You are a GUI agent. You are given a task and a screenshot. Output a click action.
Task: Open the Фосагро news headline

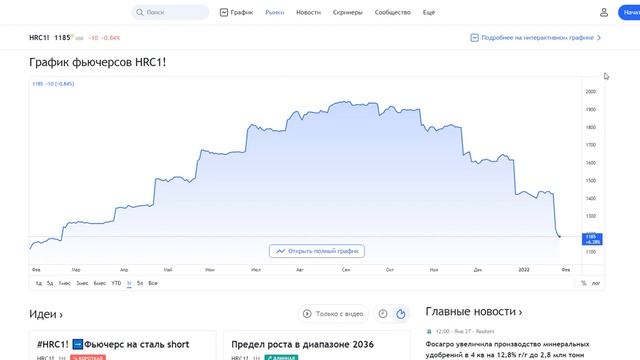[x=507, y=349]
